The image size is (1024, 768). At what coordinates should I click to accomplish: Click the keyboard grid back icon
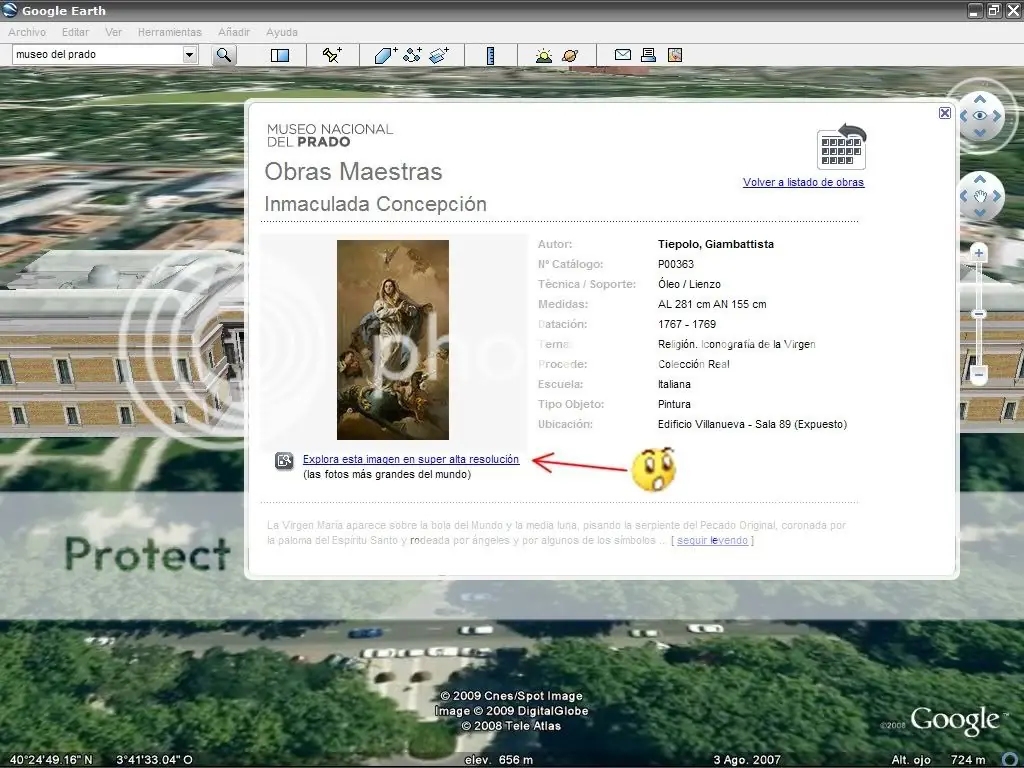tap(841, 146)
